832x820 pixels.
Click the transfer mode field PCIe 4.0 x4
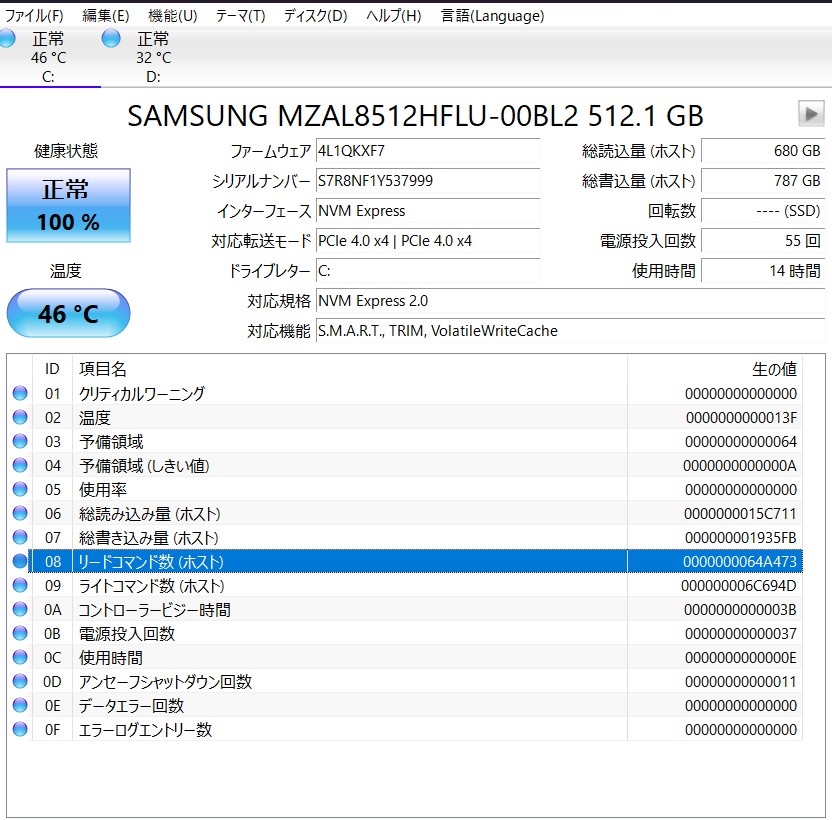point(428,241)
